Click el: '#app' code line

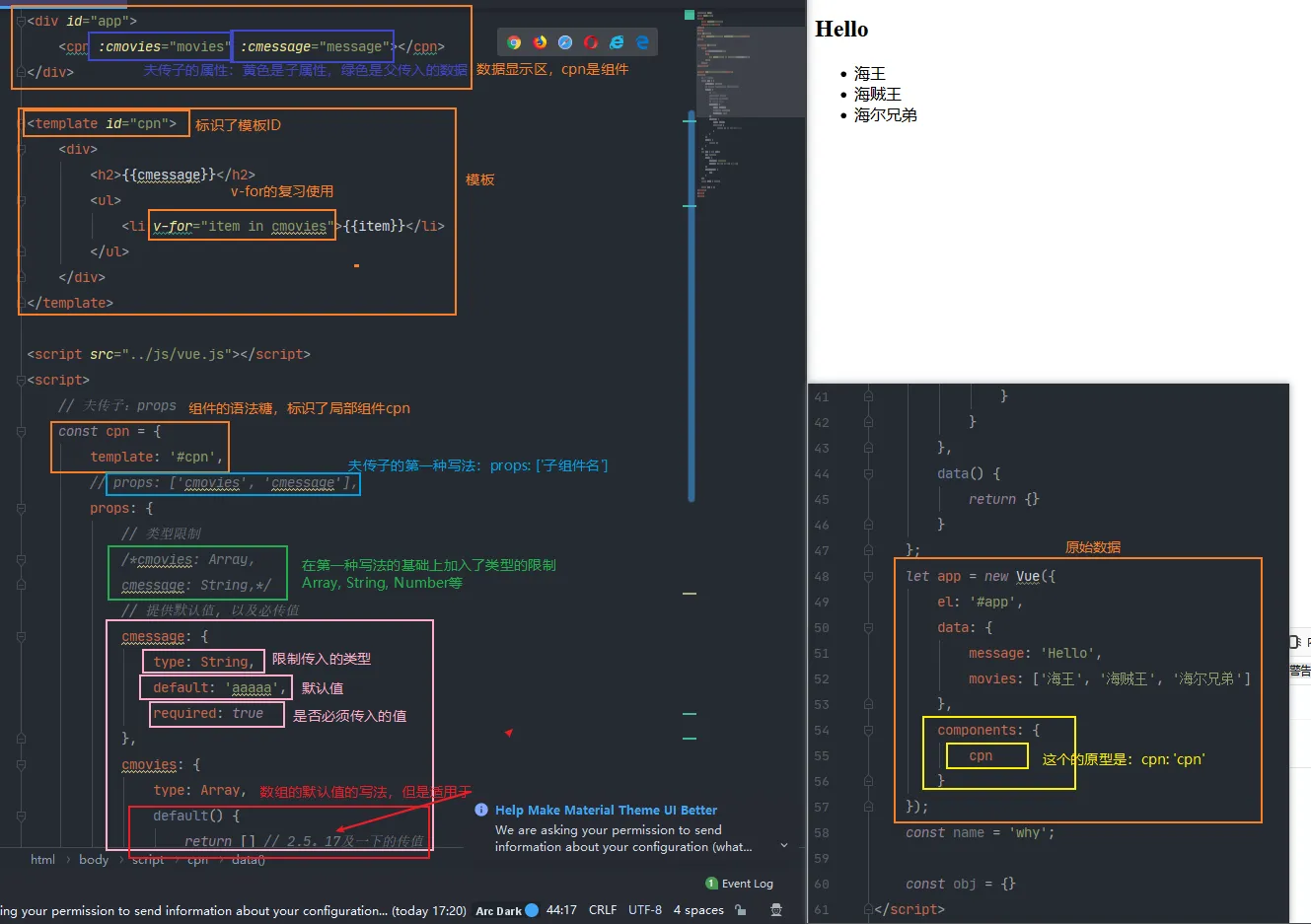(981, 603)
